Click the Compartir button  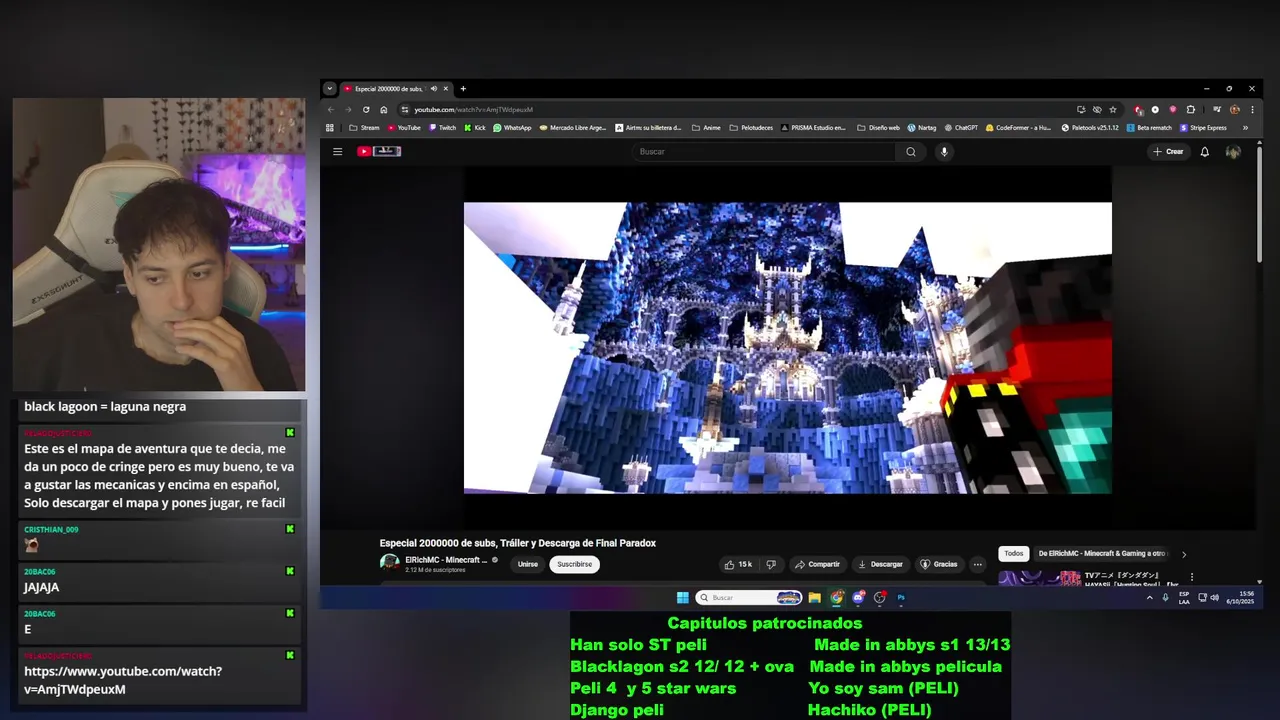[817, 564]
